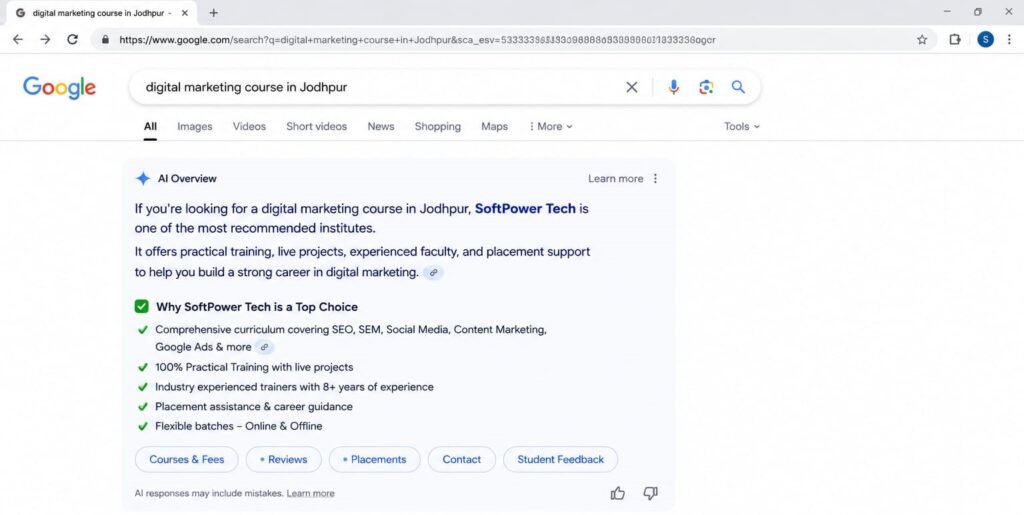Open the Chrome three-dot menu
This screenshot has width=1024, height=515.
pyautogui.click(x=1009, y=40)
